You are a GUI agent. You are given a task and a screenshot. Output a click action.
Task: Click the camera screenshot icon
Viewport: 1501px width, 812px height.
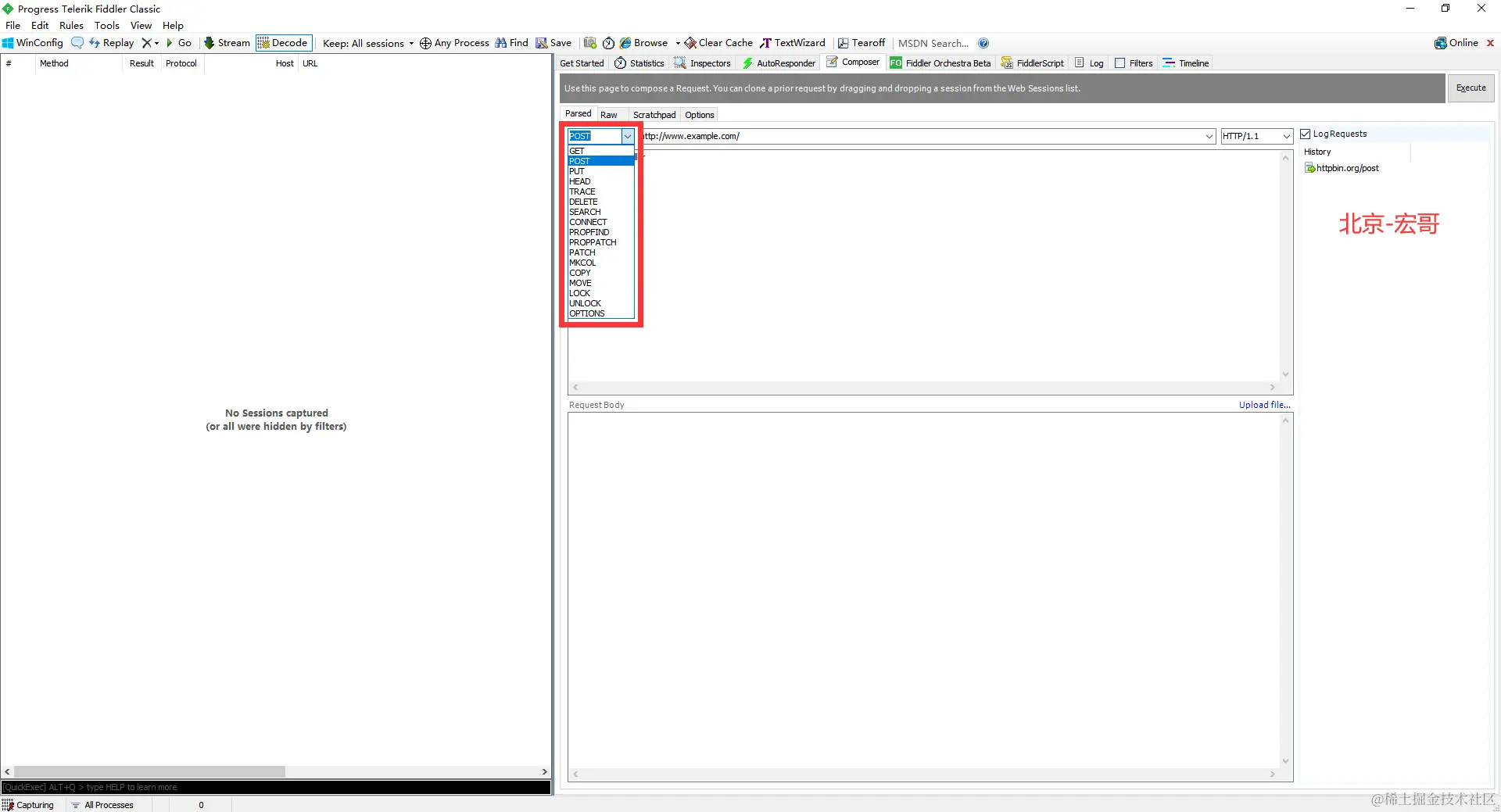[590, 43]
